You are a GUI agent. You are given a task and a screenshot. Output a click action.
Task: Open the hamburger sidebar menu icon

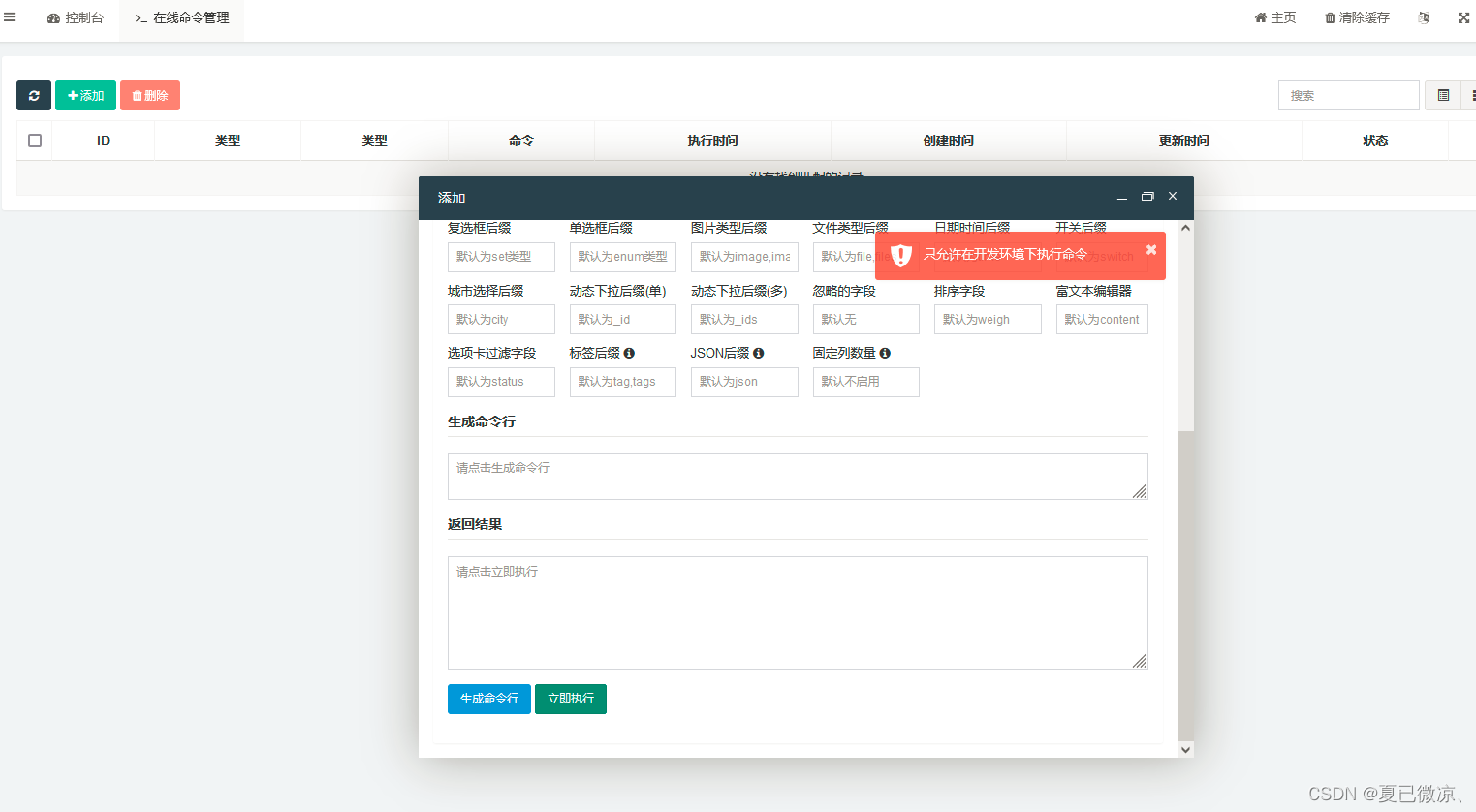[x=10, y=17]
